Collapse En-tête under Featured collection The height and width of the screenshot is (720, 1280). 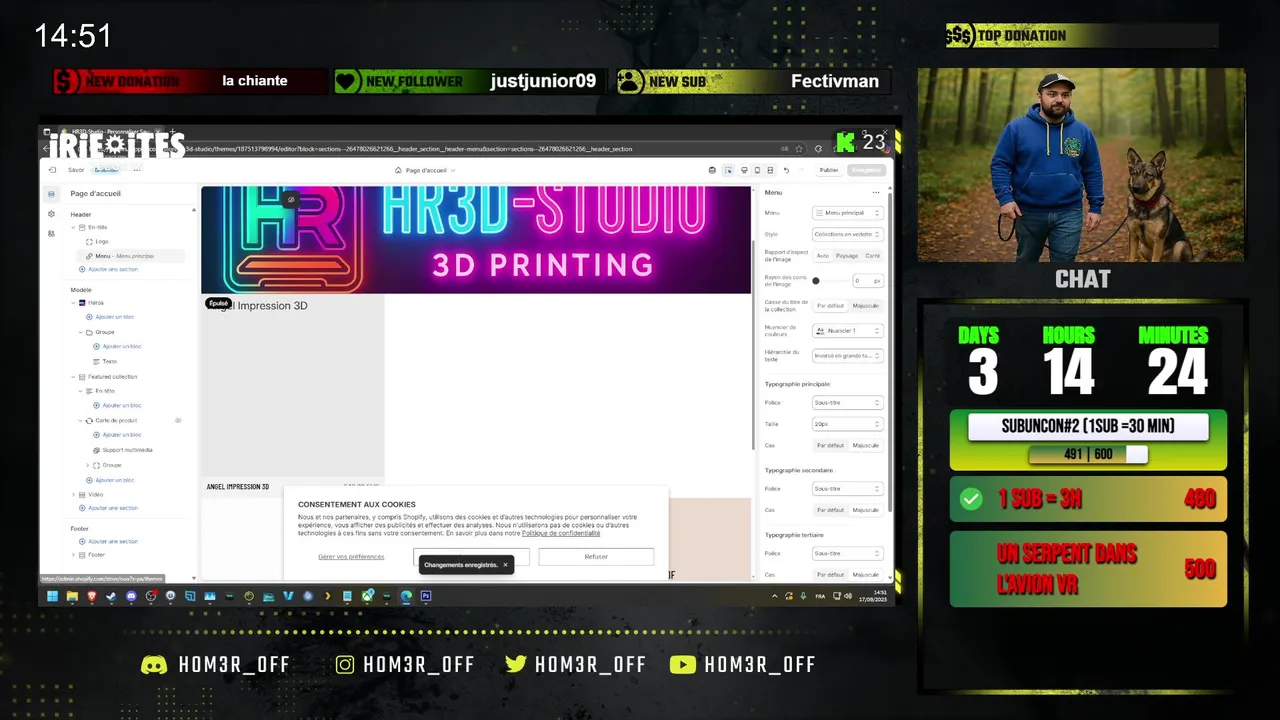(81, 391)
